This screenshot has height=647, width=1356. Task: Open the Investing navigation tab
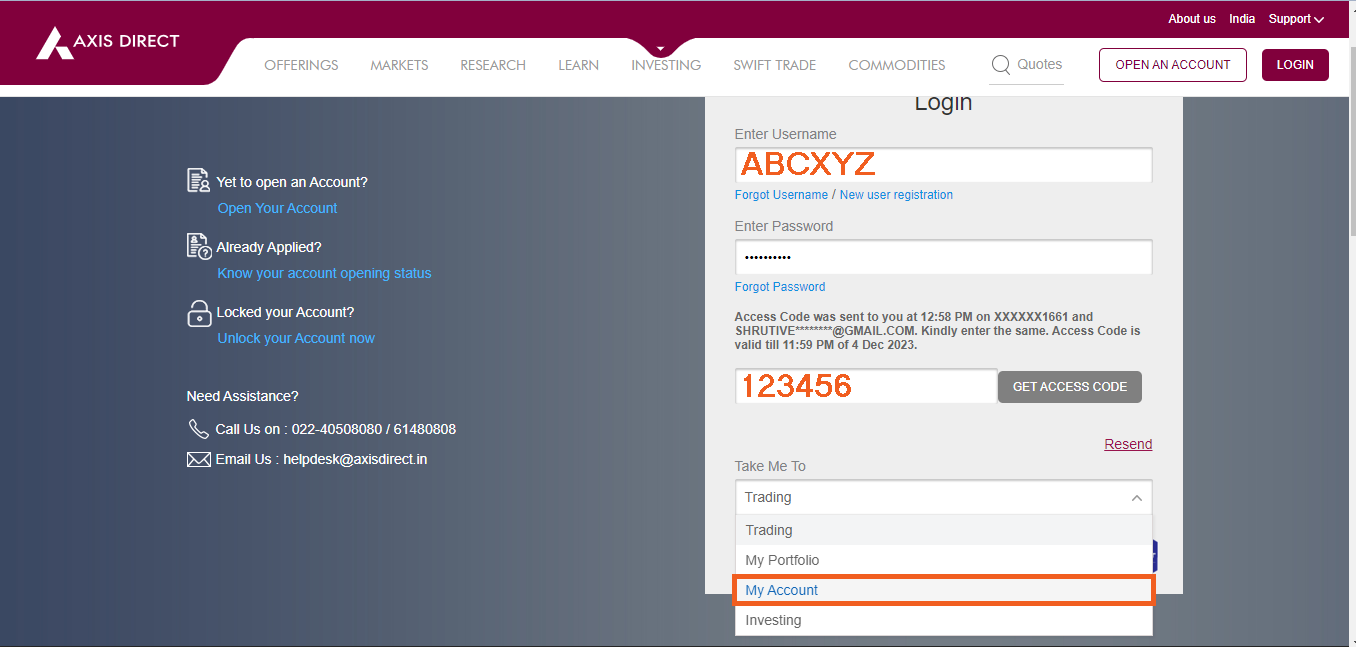[666, 65]
